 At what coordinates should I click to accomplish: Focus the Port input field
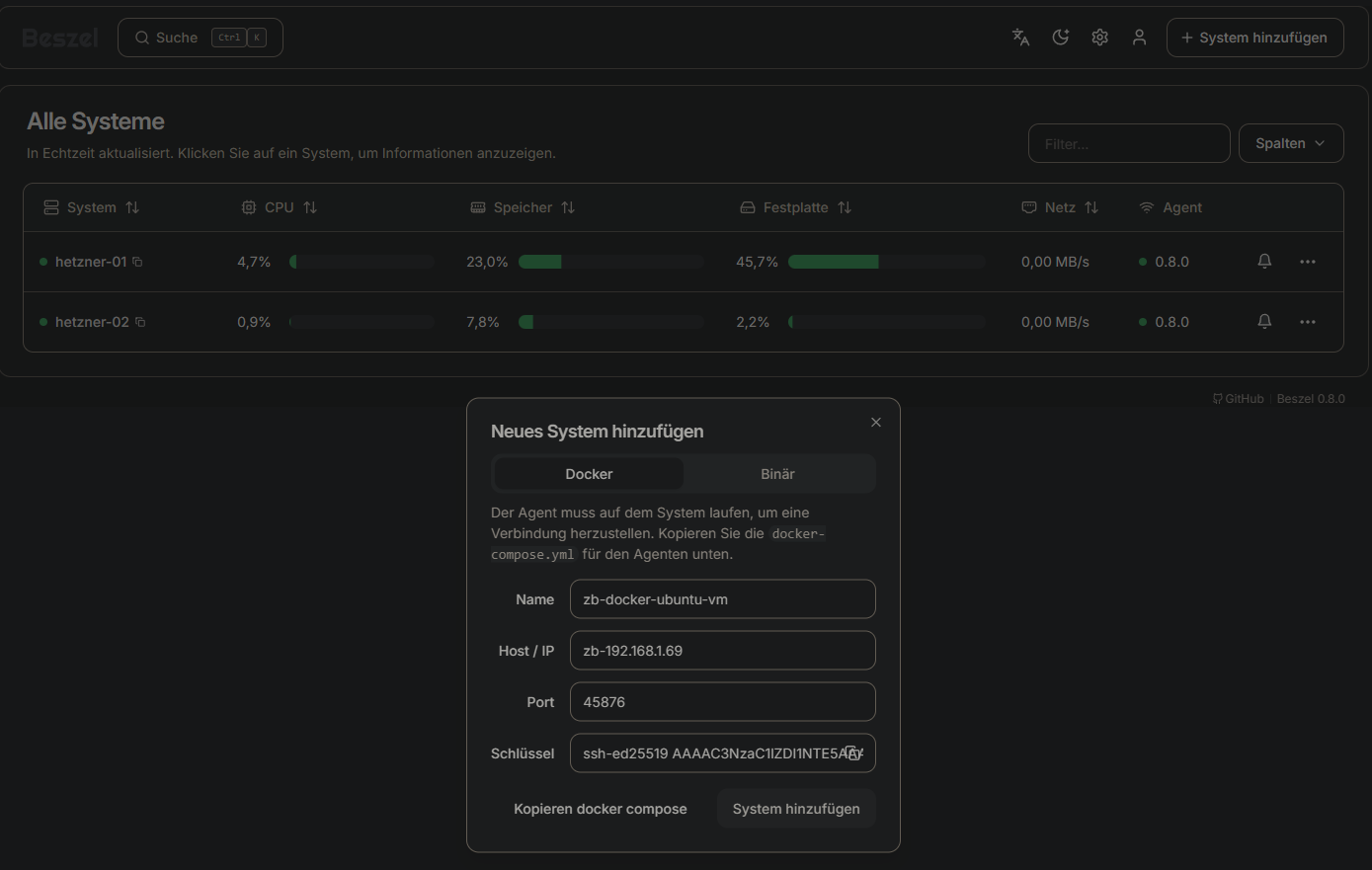click(x=722, y=702)
